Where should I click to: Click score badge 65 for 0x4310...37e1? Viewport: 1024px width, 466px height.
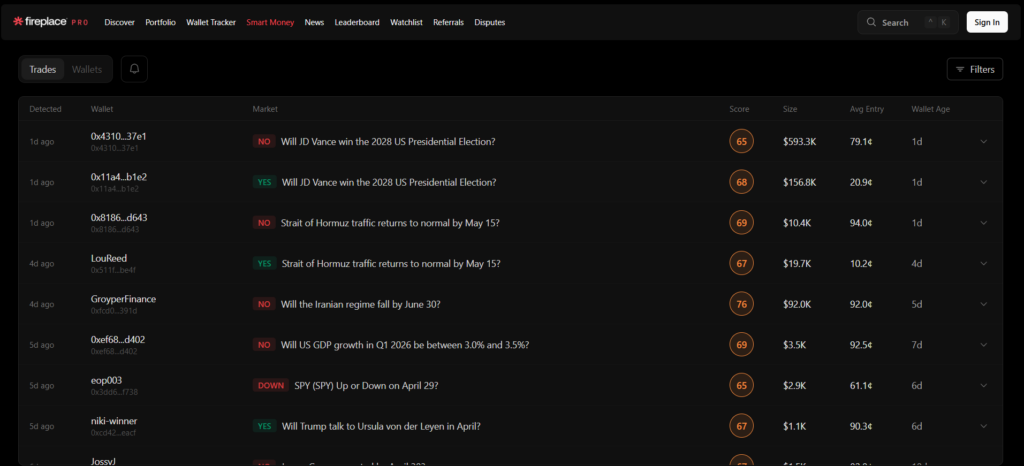click(741, 142)
